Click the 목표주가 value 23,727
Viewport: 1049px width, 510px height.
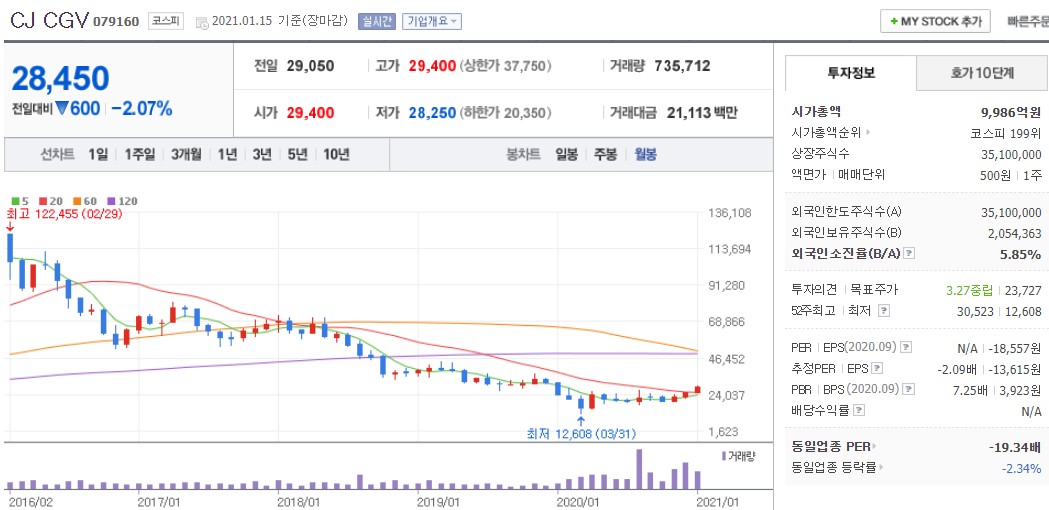[x=1024, y=290]
